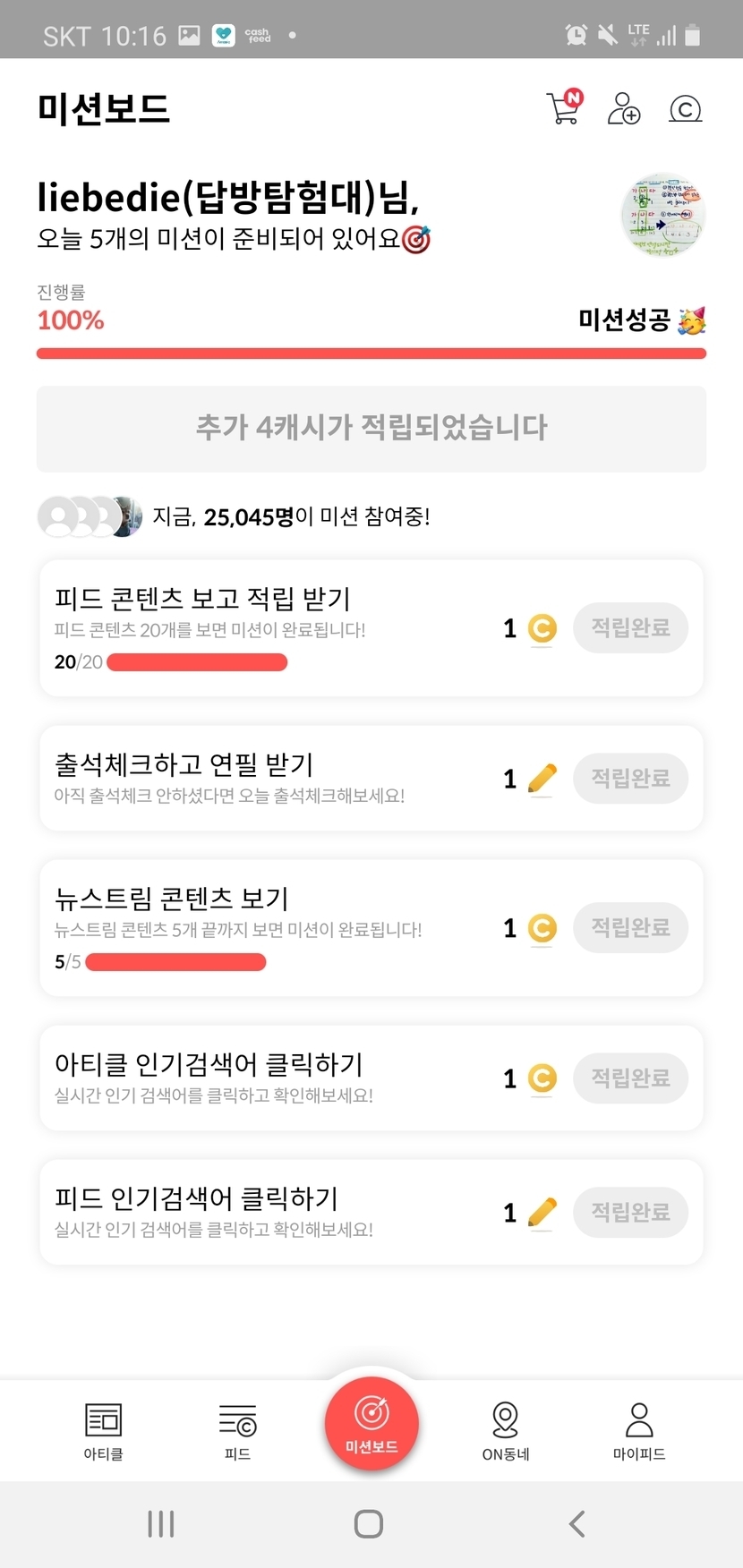743x1568 pixels.
Task: Tap the 추가 4캐시가 적립되었습니다 banner
Action: [x=371, y=428]
